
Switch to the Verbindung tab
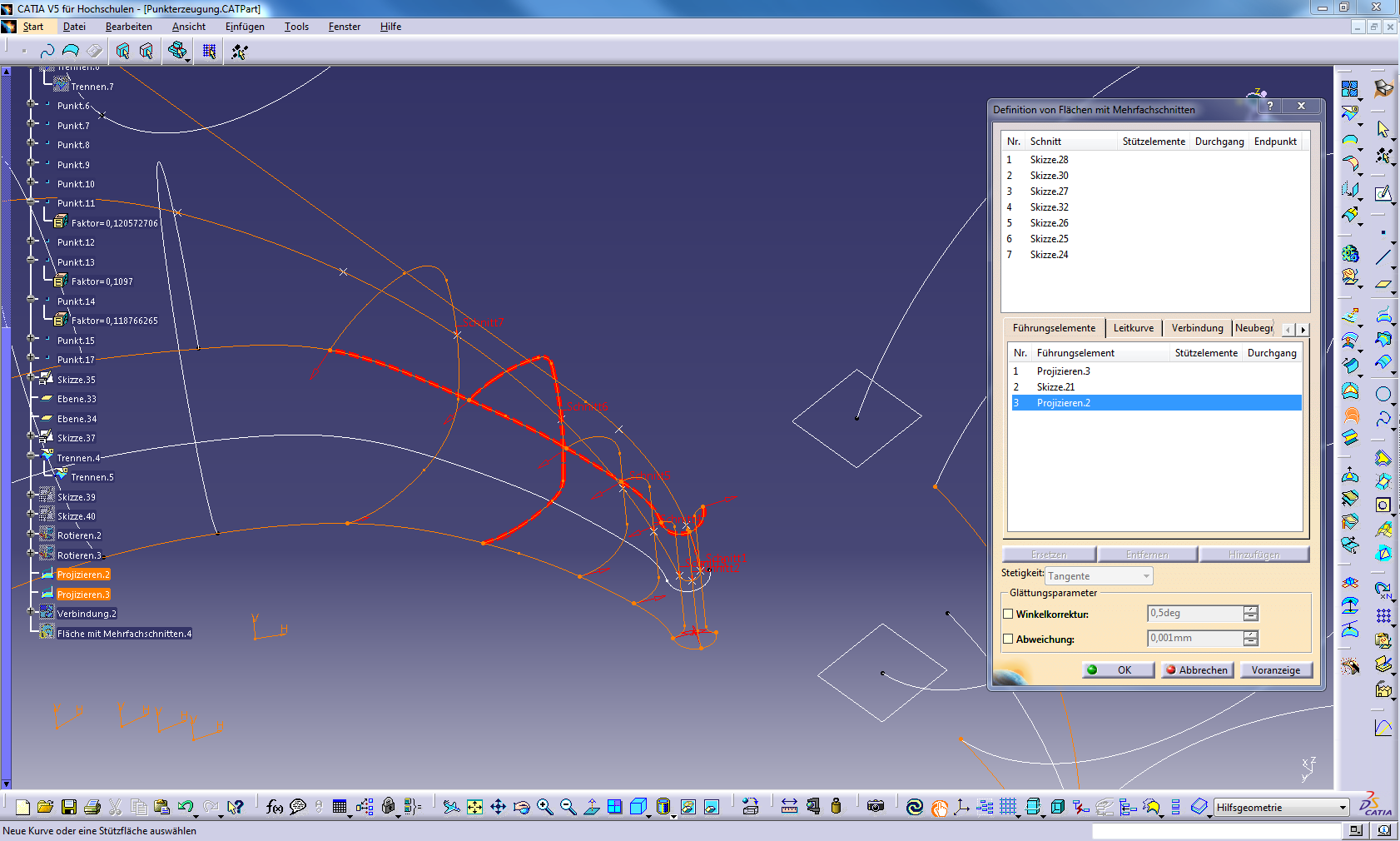point(1197,328)
